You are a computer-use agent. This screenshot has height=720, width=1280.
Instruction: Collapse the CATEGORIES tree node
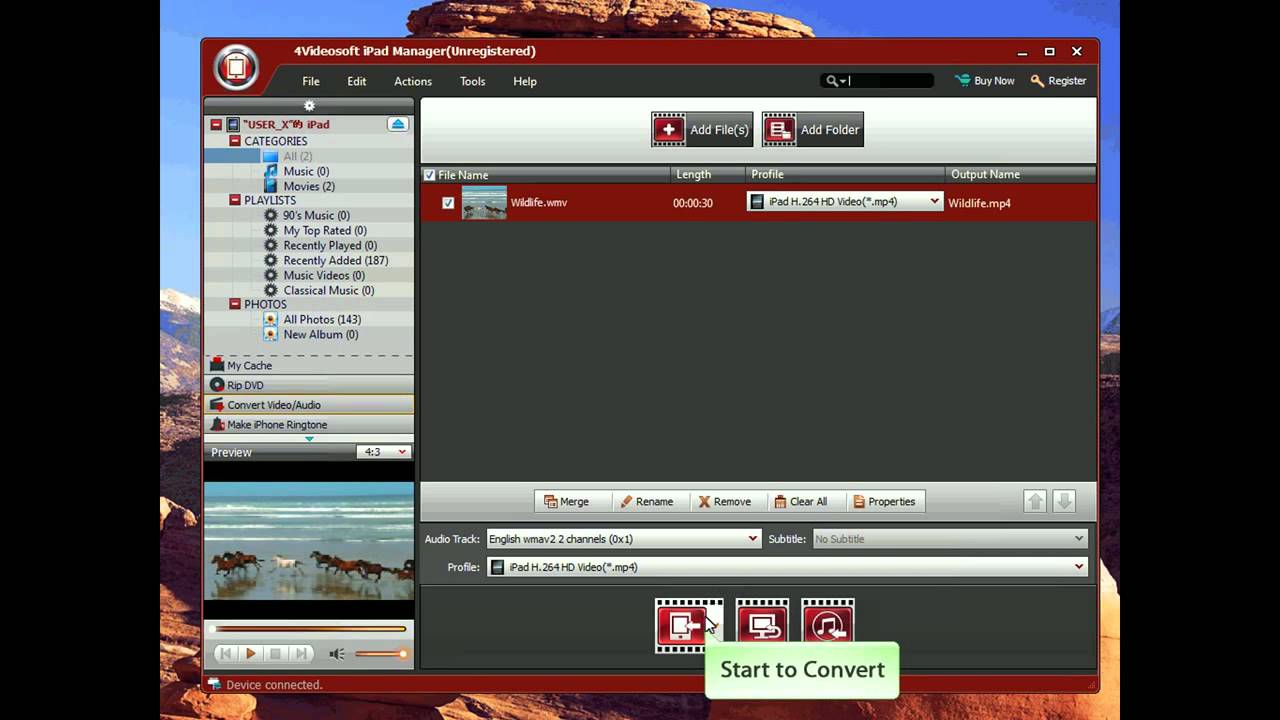235,141
